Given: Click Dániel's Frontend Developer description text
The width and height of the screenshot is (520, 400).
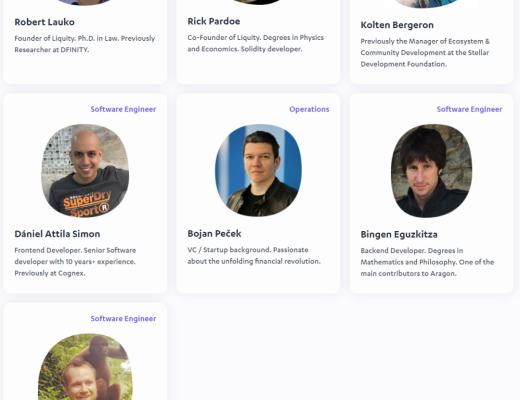Looking at the screenshot, I should click(x=75, y=262).
